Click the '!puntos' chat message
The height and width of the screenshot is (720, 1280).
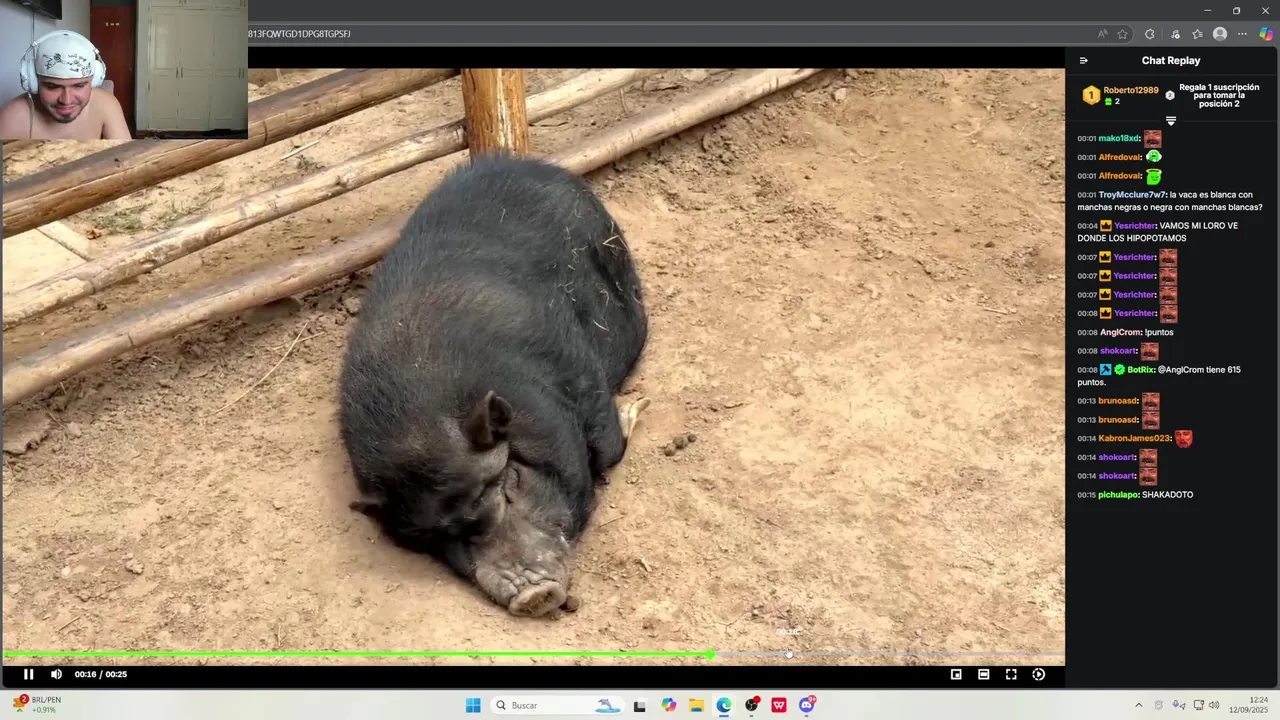(1160, 332)
